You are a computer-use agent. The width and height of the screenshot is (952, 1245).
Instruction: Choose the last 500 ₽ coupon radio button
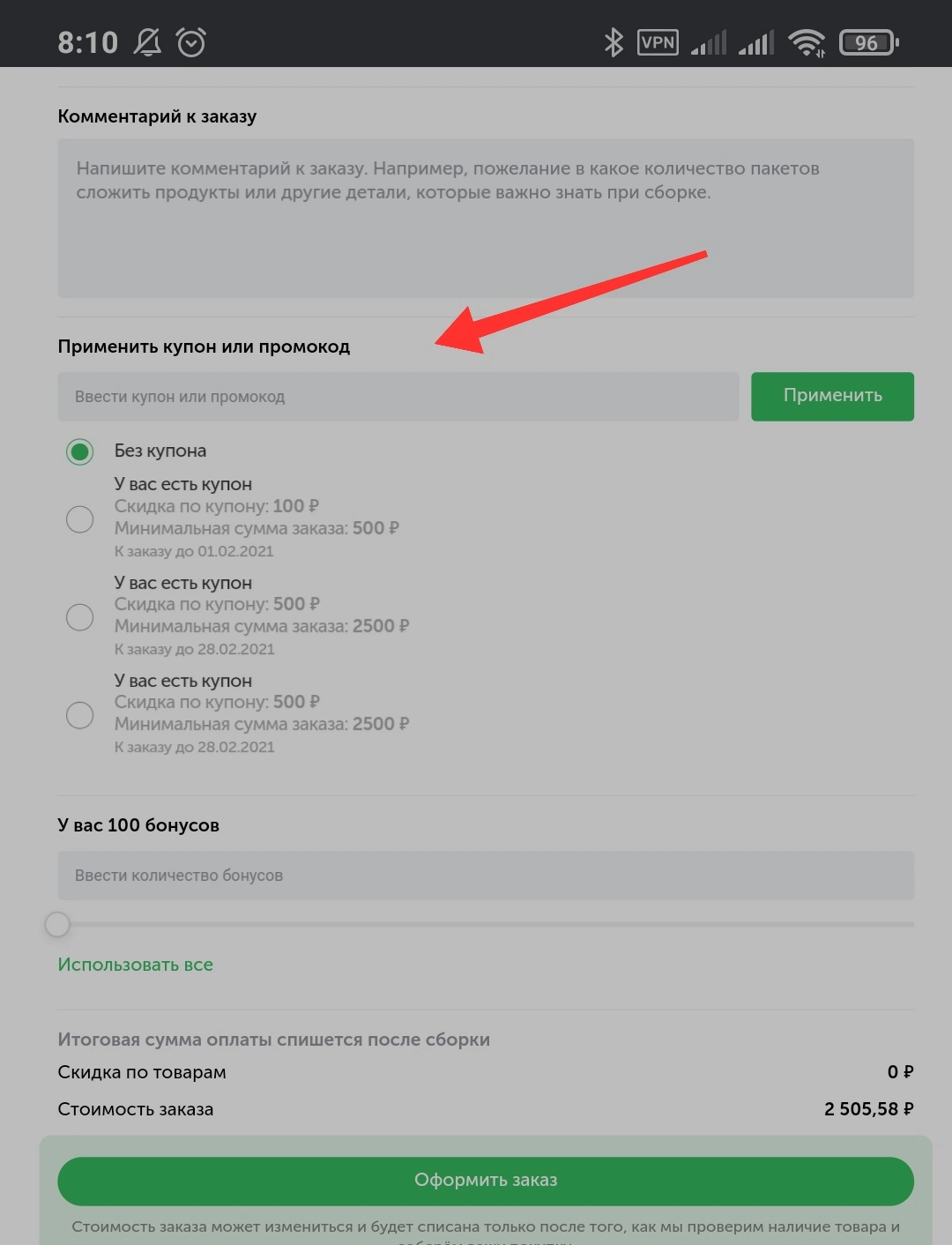[x=80, y=714]
